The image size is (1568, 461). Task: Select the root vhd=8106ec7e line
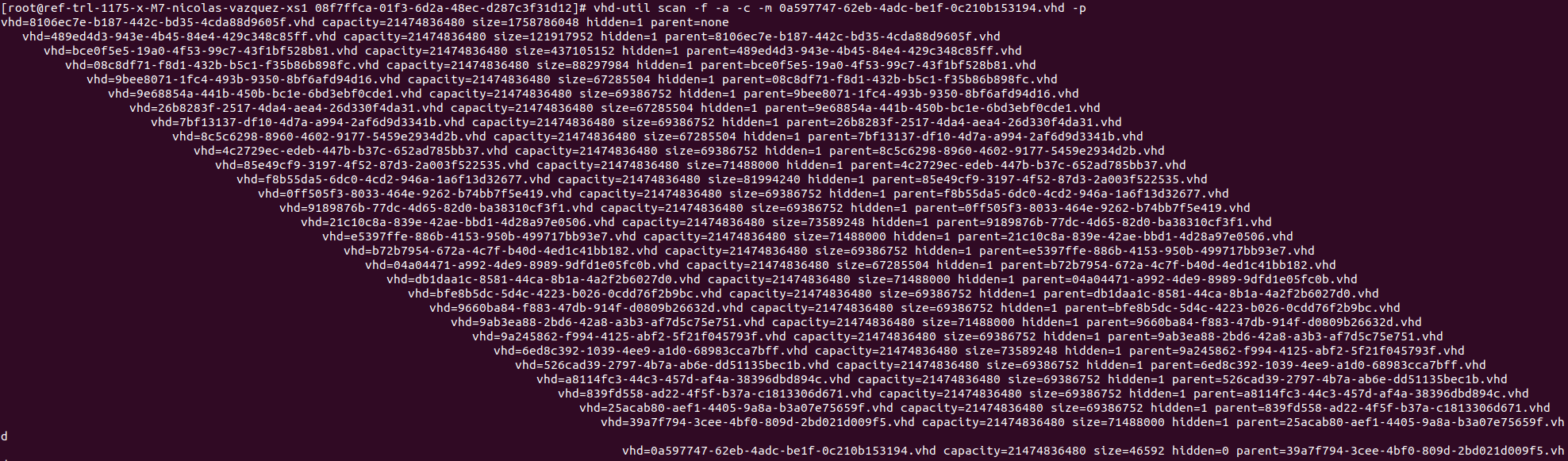[x=365, y=22]
